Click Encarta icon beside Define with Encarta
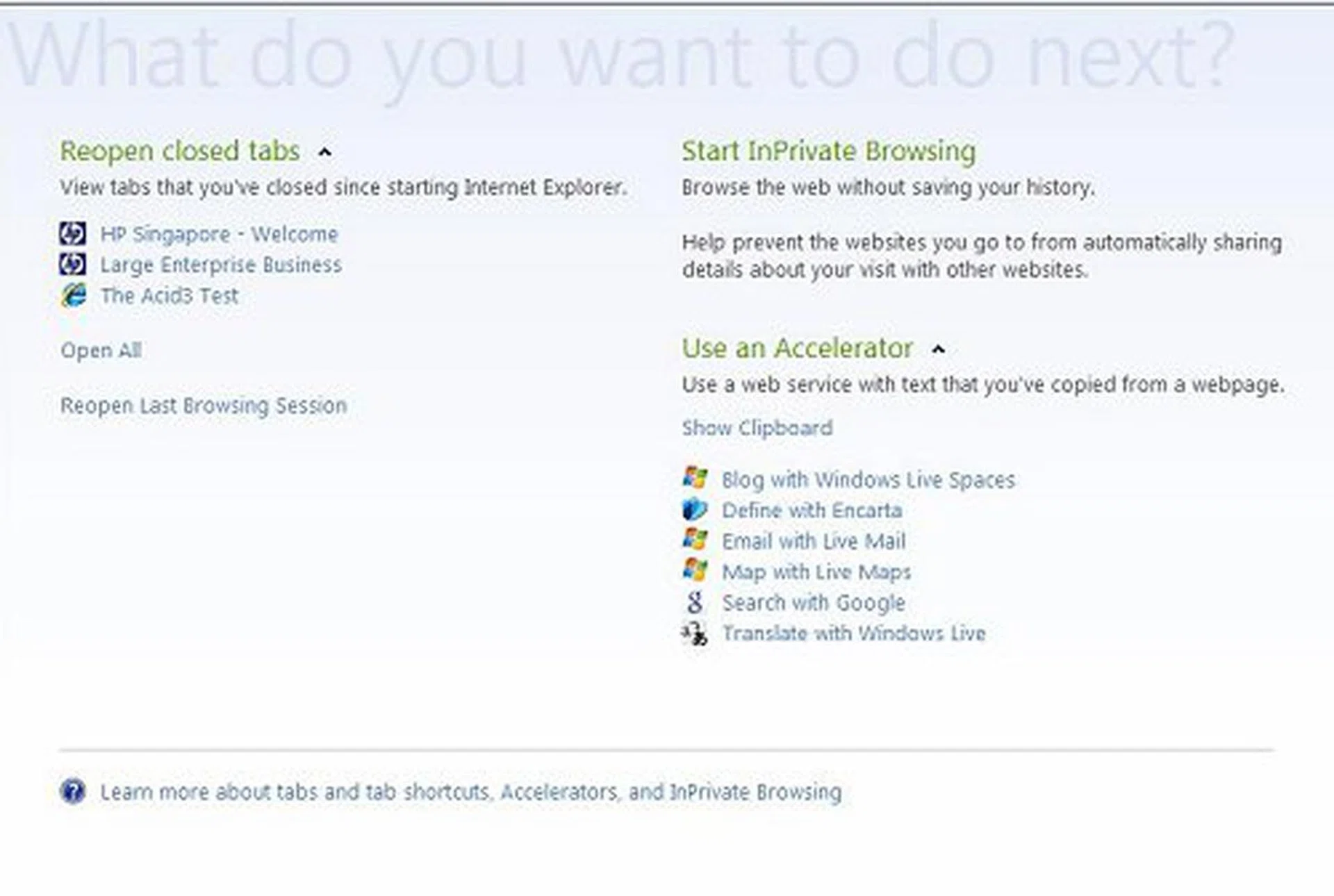Image resolution: width=1334 pixels, height=896 pixels. [x=695, y=510]
